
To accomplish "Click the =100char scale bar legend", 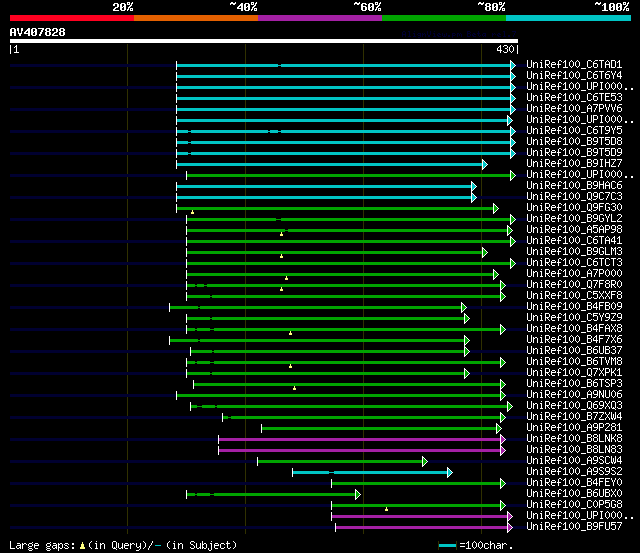I will pyautogui.click(x=476, y=545).
